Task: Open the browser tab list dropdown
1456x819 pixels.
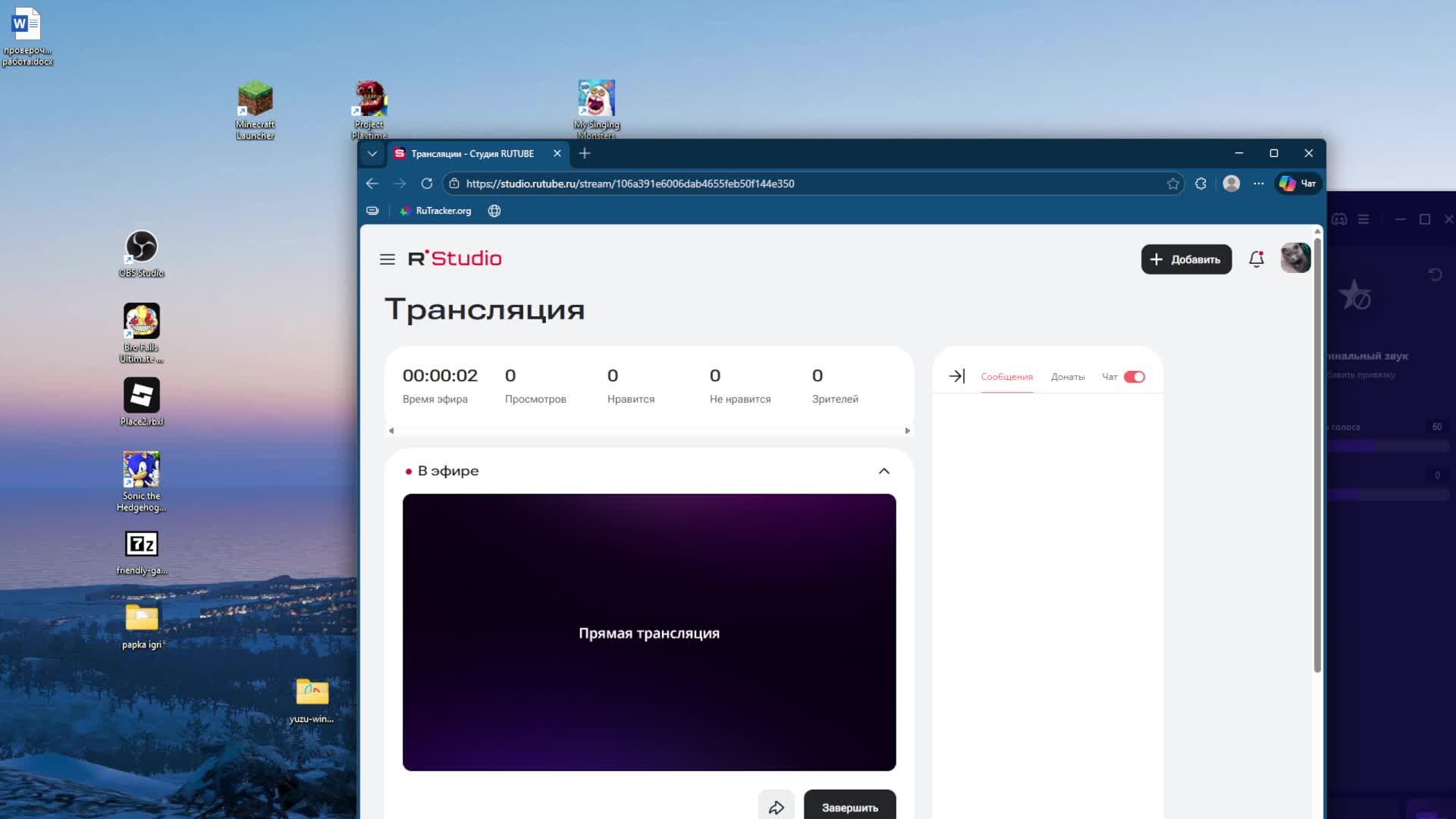Action: pos(372,153)
